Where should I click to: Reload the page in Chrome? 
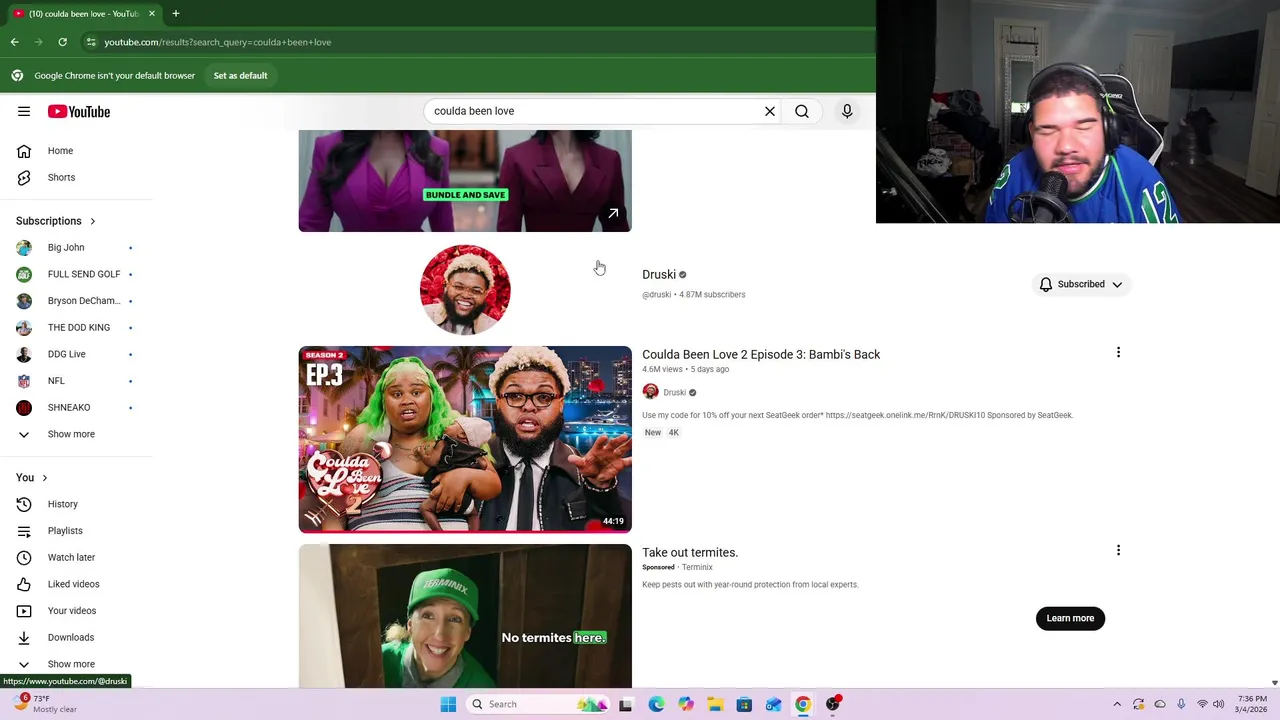[62, 42]
